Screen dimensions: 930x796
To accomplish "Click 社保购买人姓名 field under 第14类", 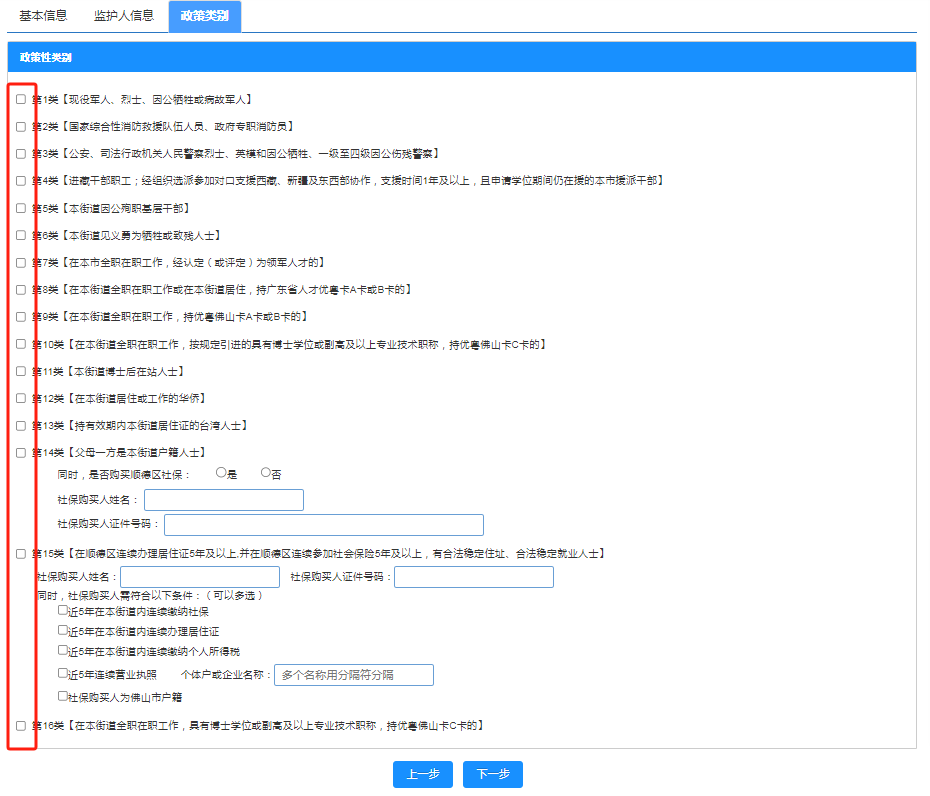I will tap(224, 500).
